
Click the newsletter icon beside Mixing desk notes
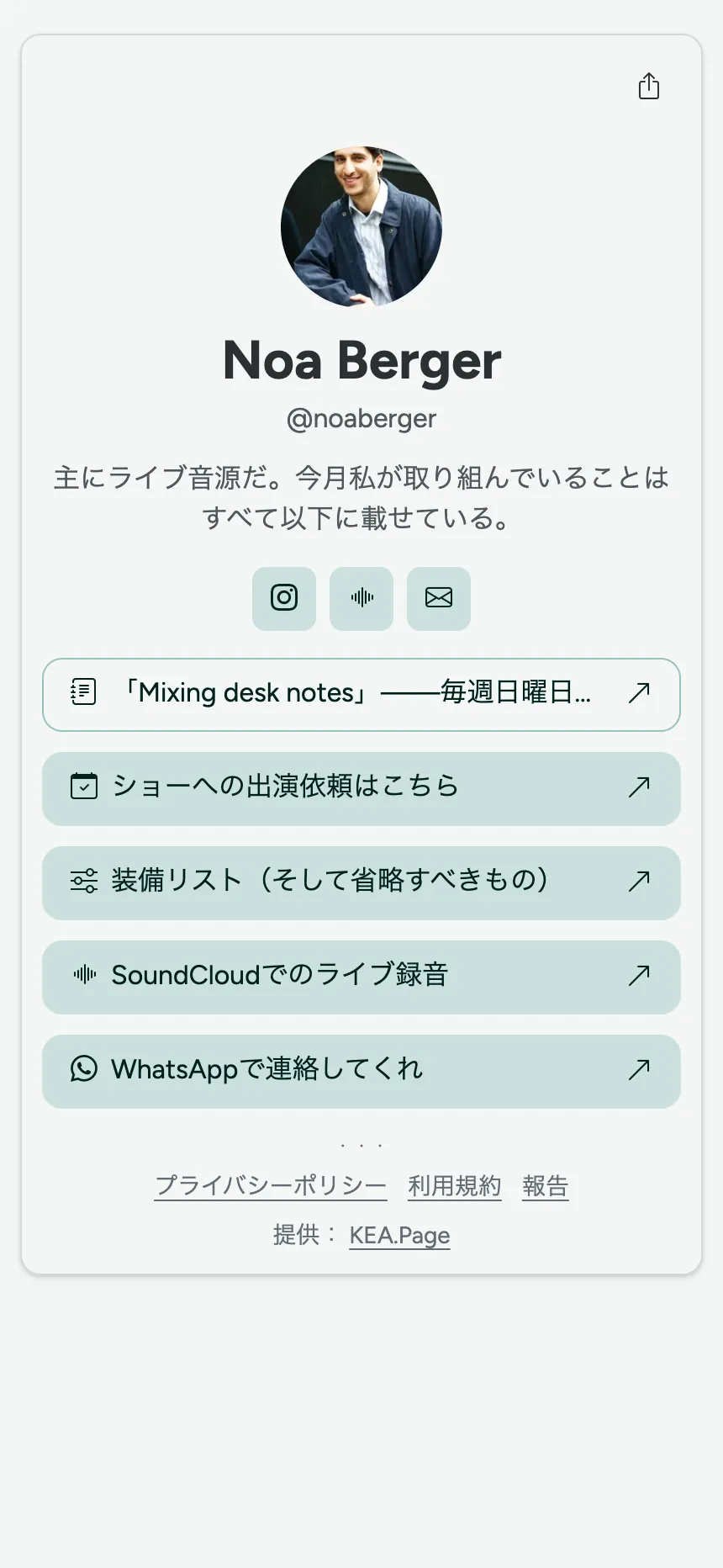pyautogui.click(x=83, y=692)
